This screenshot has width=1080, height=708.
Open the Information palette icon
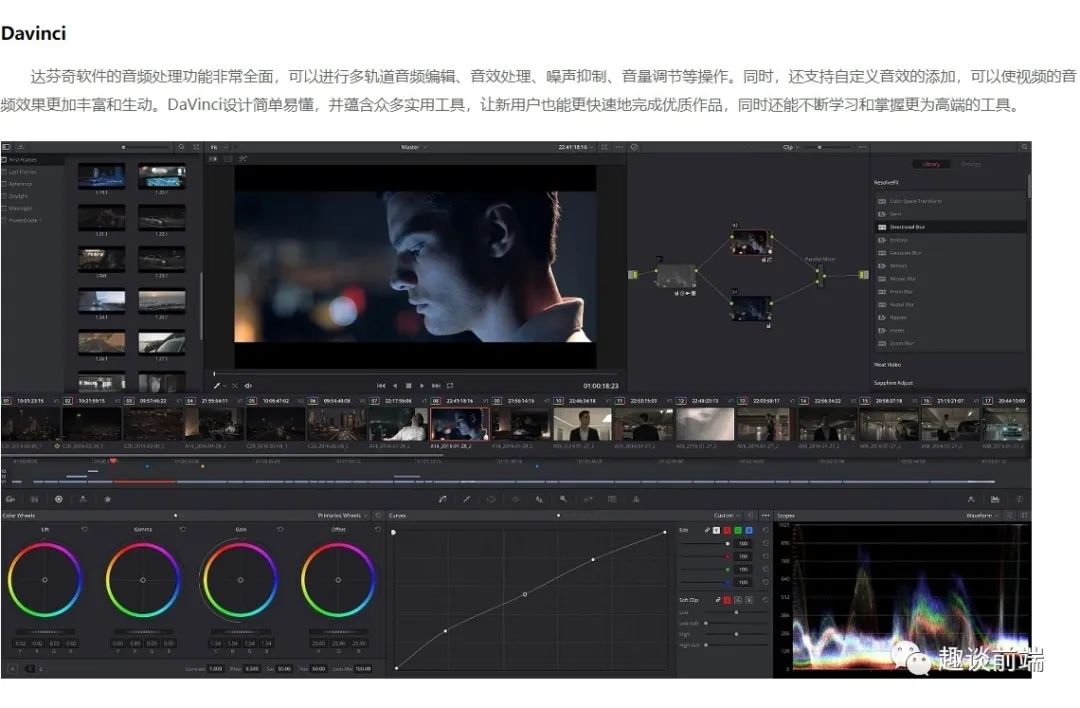pos(1020,499)
